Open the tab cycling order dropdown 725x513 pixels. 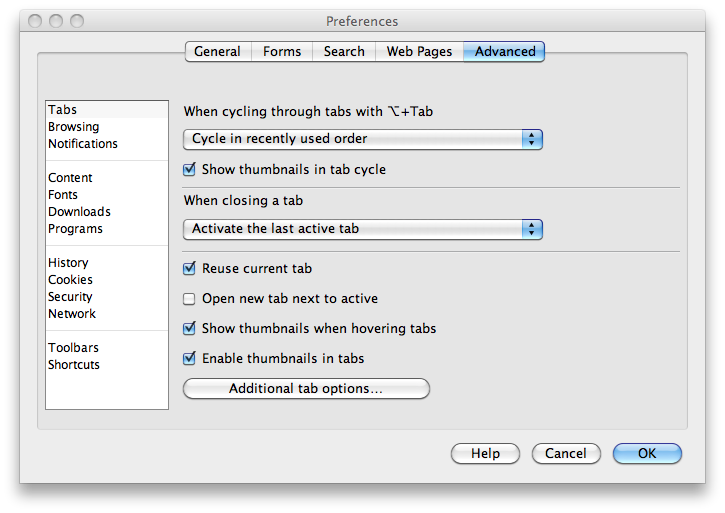[363, 139]
